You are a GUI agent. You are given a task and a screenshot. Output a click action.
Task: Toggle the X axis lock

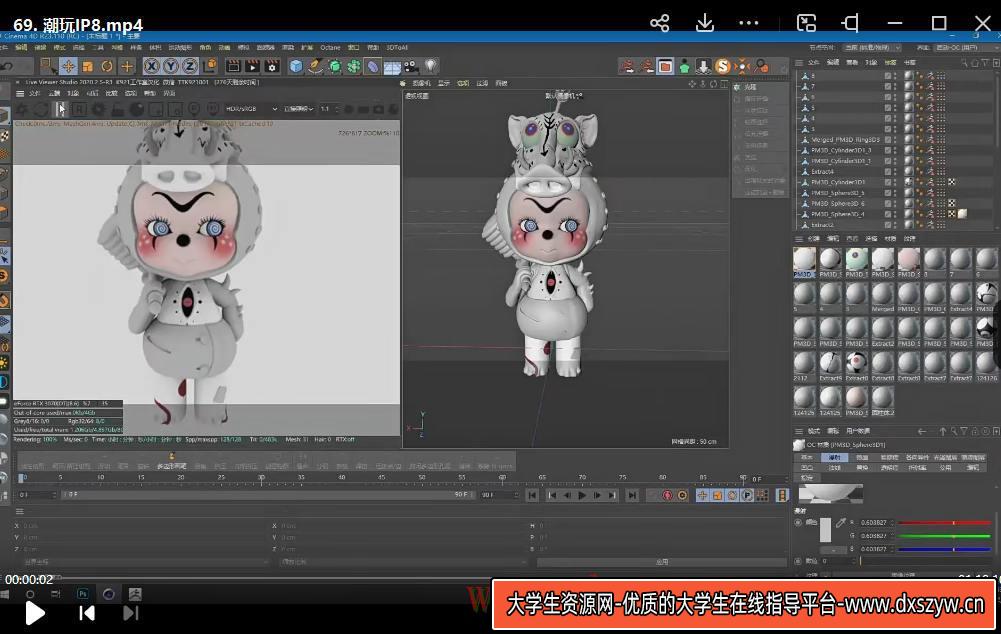click(151, 66)
